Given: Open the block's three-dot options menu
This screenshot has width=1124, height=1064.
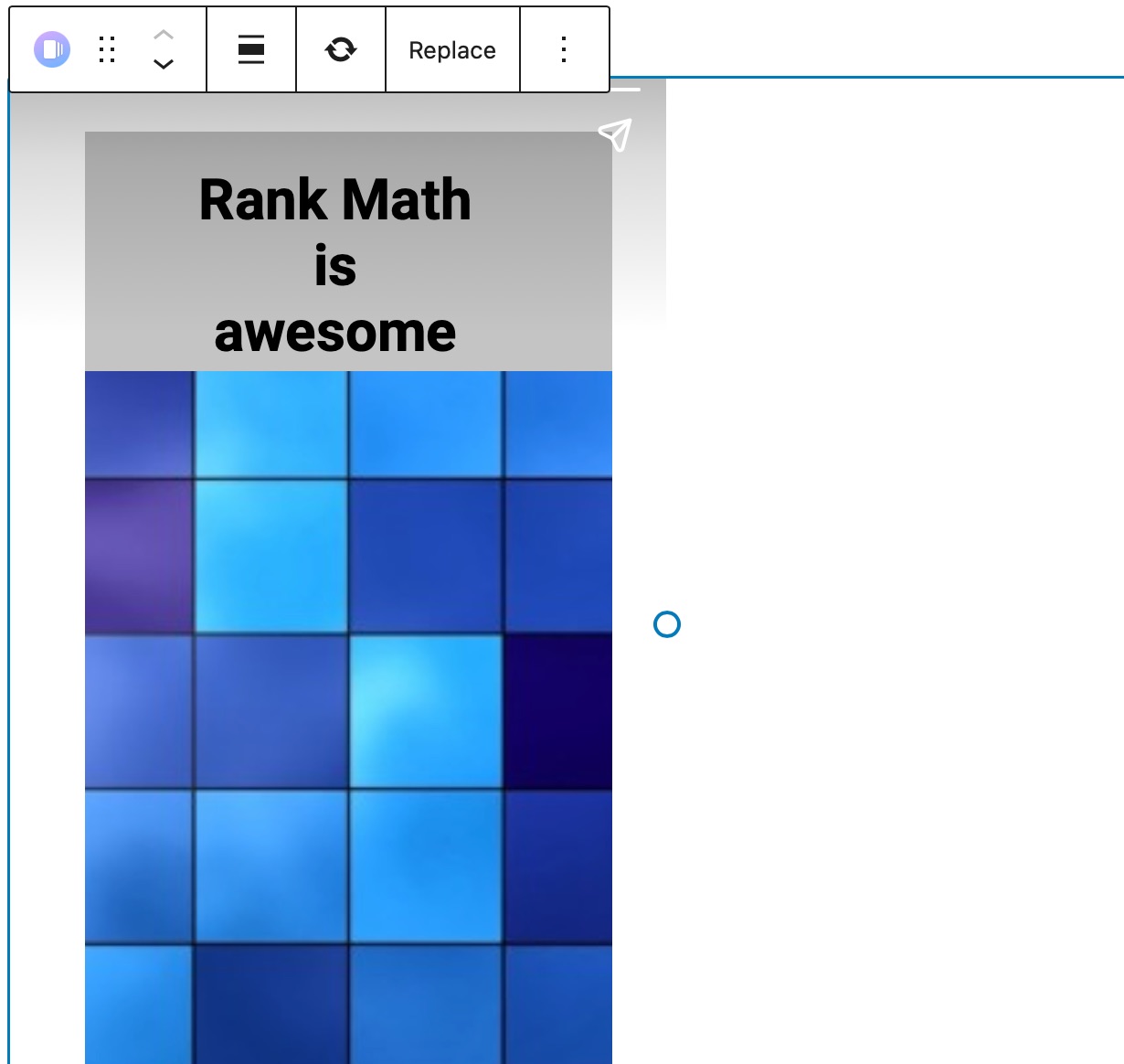Looking at the screenshot, I should [564, 49].
